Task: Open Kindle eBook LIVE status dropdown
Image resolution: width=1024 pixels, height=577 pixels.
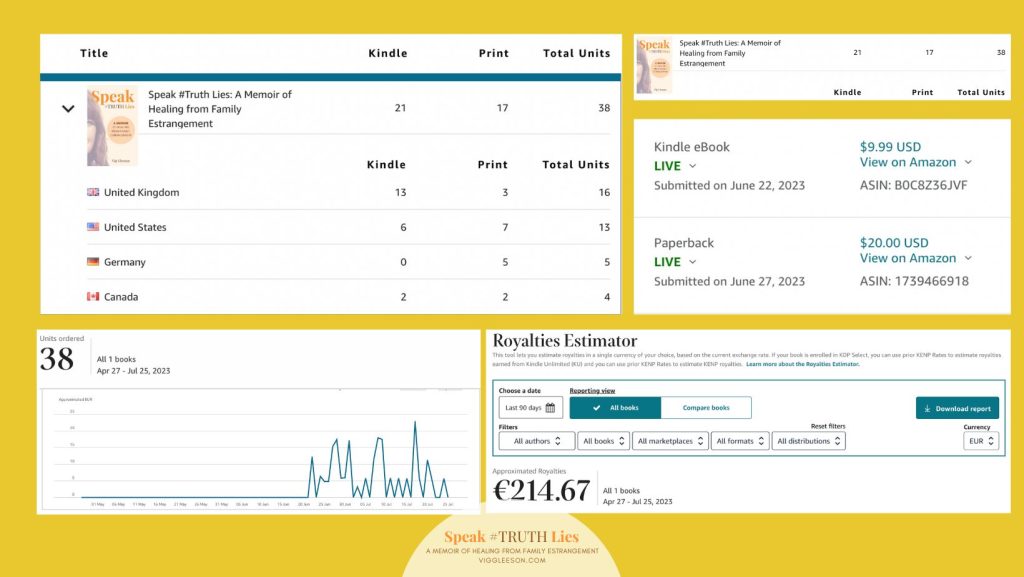Action: [675, 166]
